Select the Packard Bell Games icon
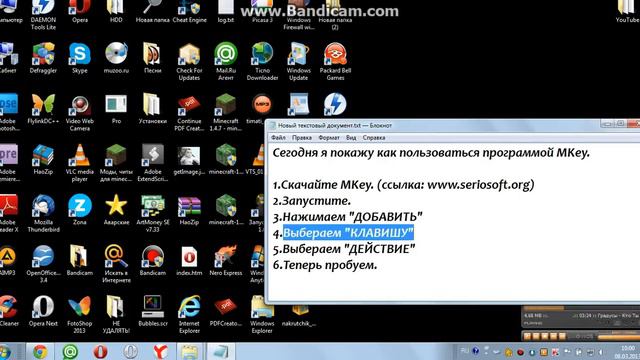Screen dimensions: 640x360 335,61
